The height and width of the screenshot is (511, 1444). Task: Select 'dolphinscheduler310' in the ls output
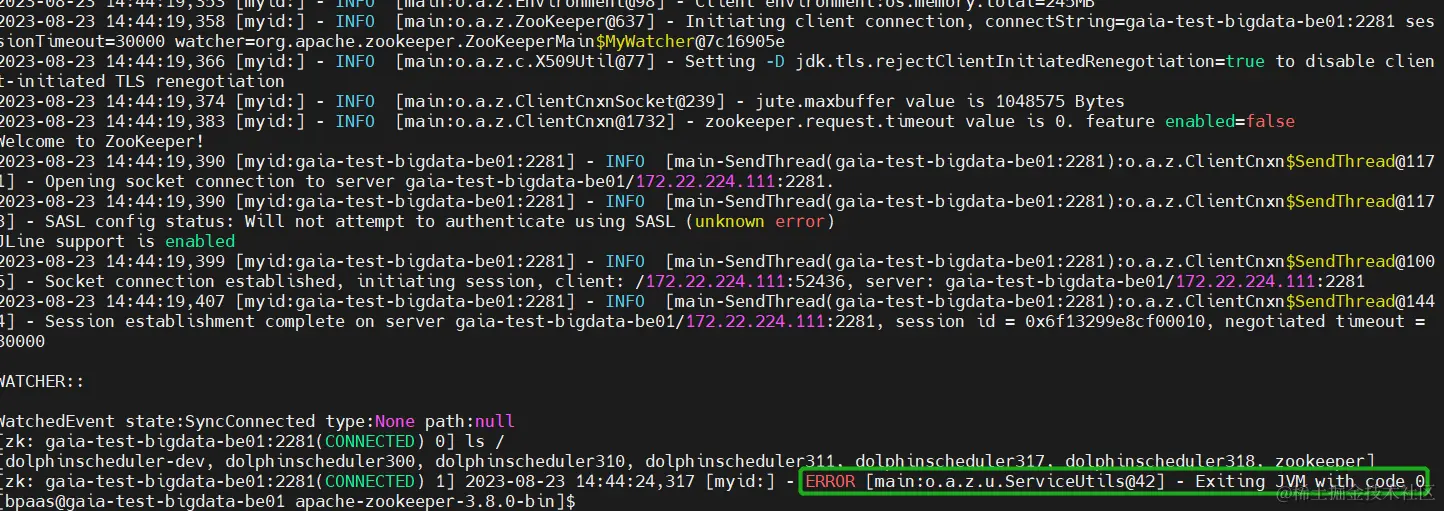point(530,461)
